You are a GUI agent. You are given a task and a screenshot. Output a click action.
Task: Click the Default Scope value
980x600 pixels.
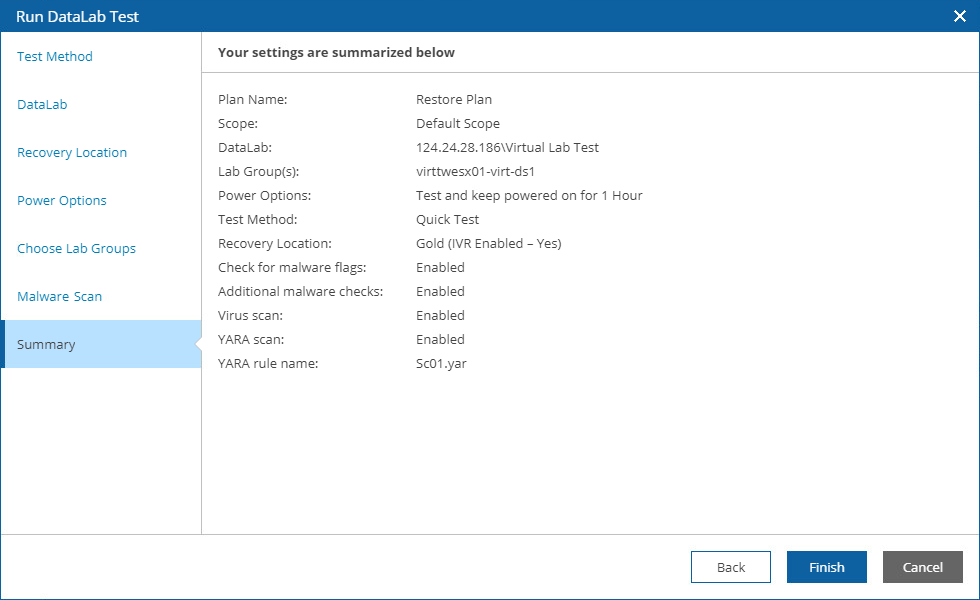(458, 124)
